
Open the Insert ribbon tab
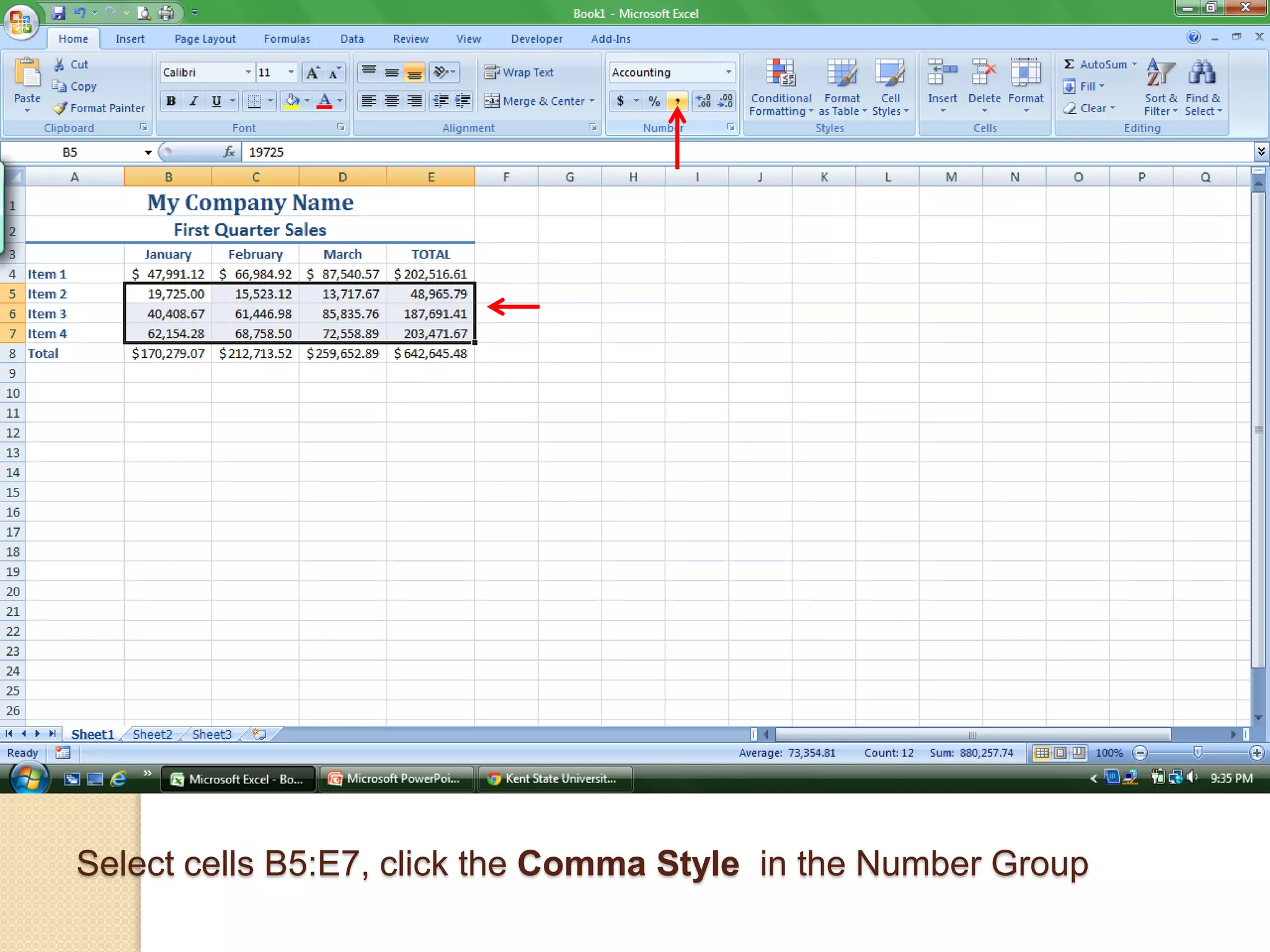[130, 38]
